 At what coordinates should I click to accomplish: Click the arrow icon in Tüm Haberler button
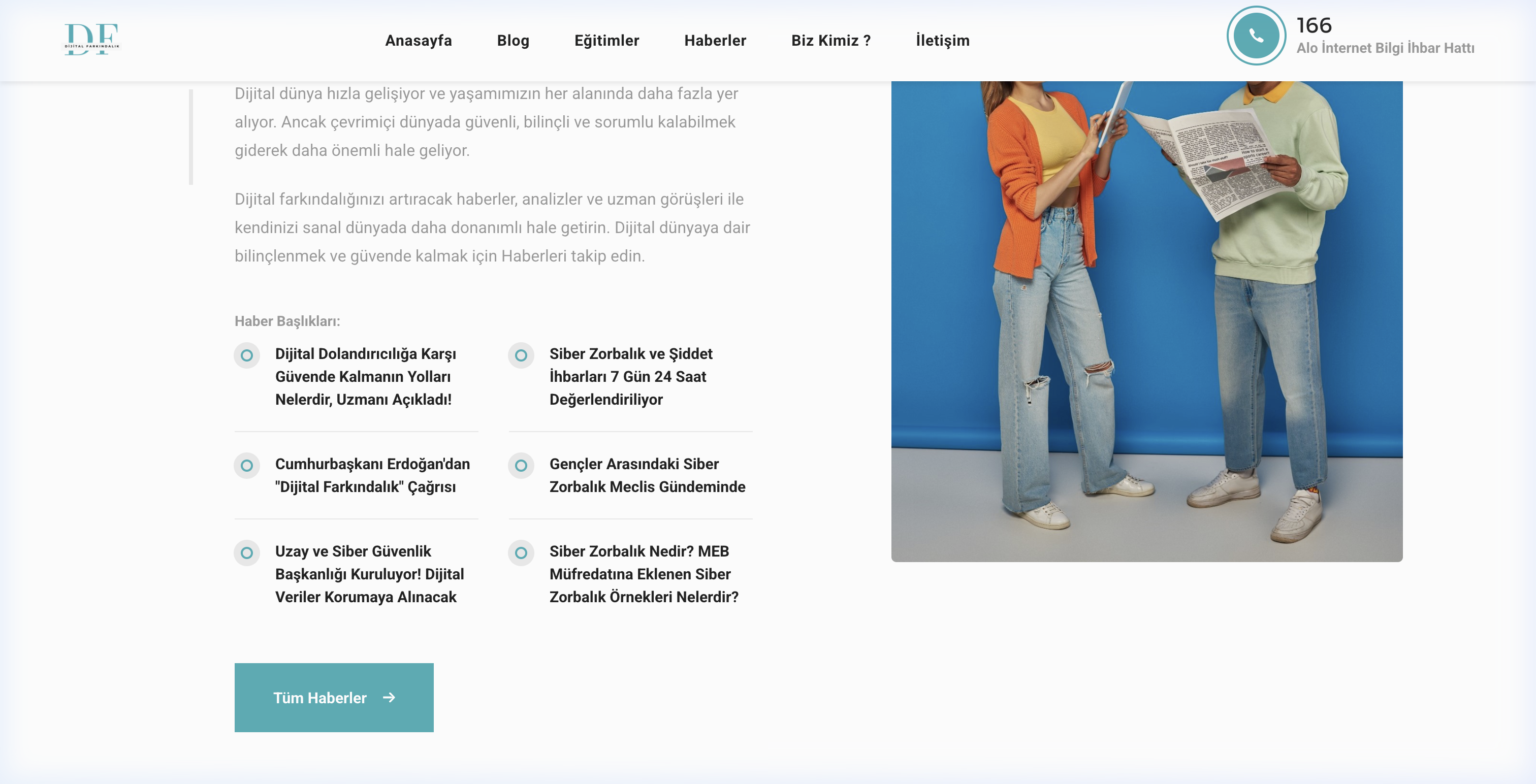click(x=390, y=698)
